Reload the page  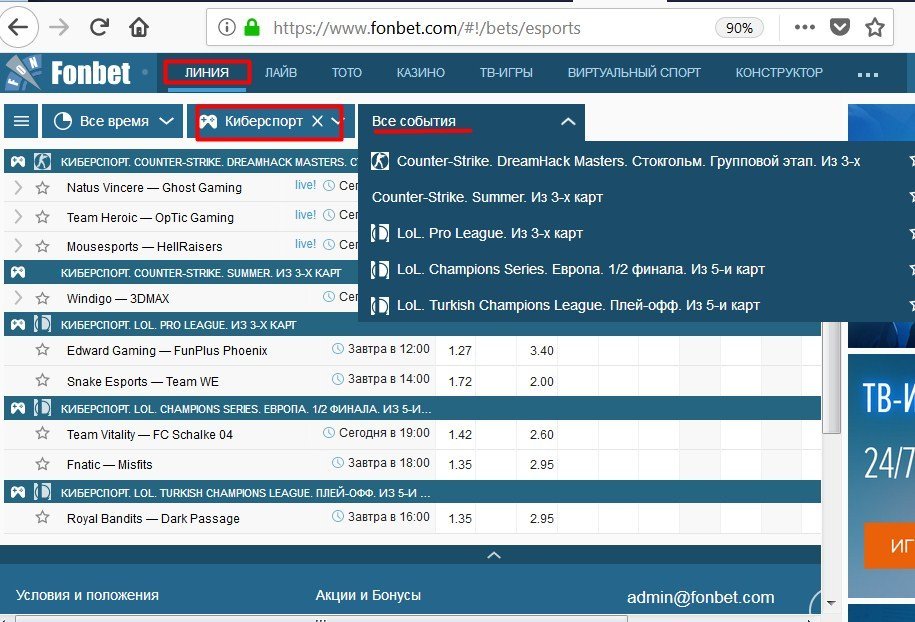[x=99, y=27]
